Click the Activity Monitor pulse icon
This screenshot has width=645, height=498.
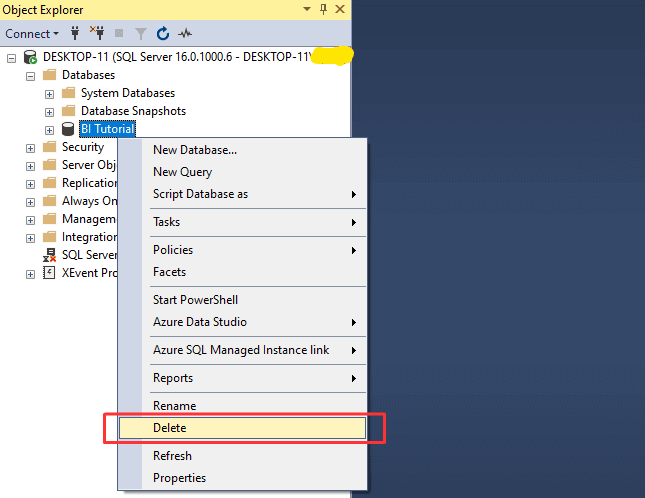[x=185, y=33]
